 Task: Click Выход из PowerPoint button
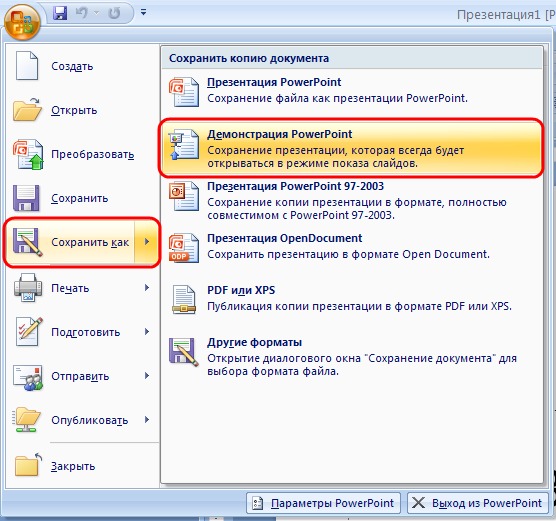[x=478, y=503]
